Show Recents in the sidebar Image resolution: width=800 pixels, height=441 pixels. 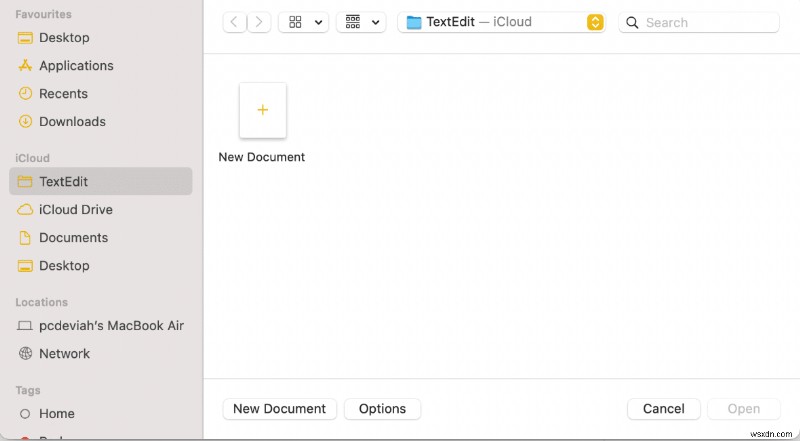tap(63, 94)
